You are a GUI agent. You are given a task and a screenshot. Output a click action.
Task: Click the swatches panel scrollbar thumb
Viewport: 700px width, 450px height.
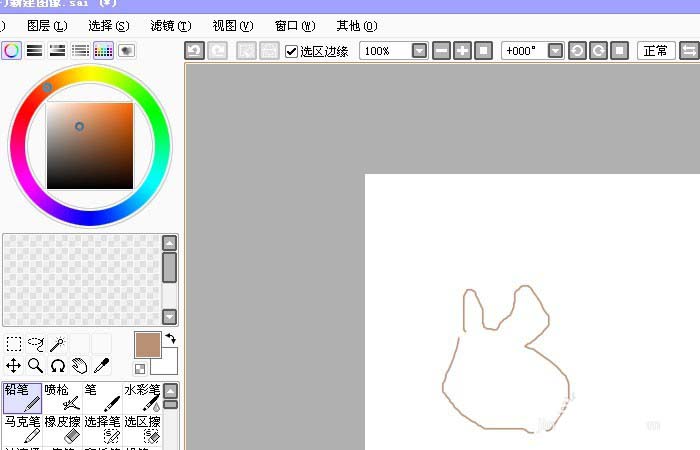click(170, 267)
